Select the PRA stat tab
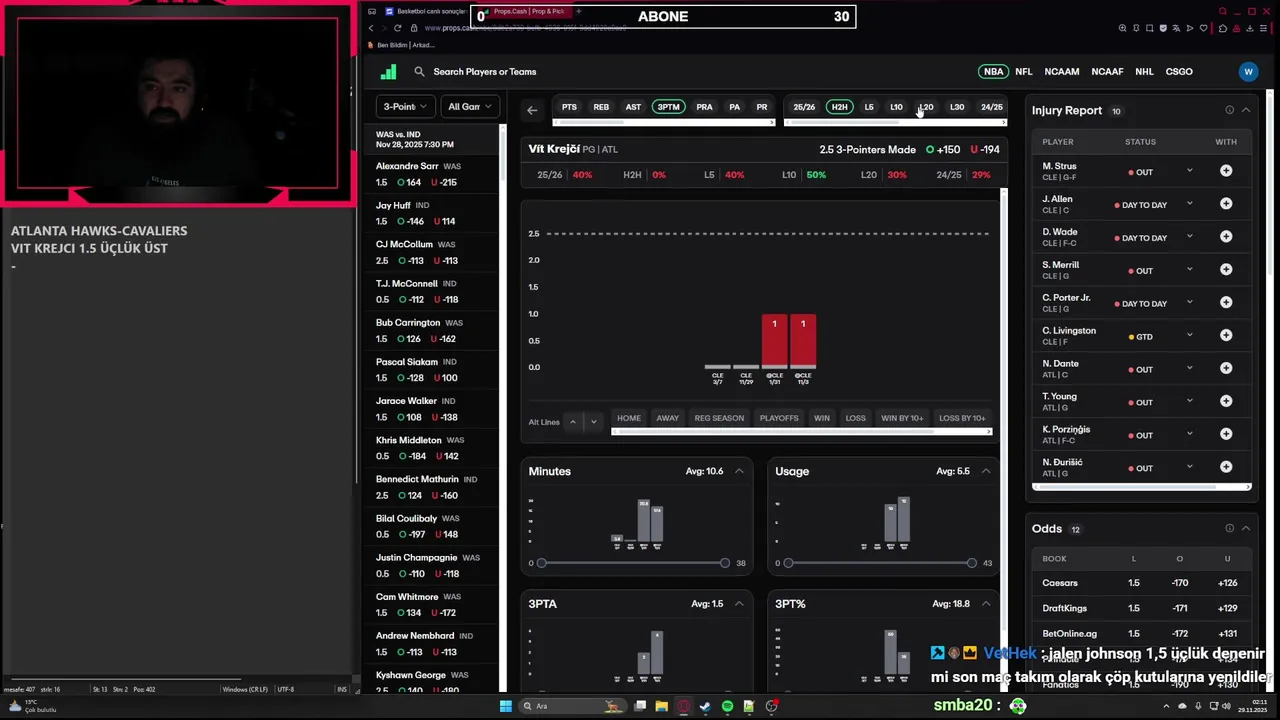 (x=704, y=107)
